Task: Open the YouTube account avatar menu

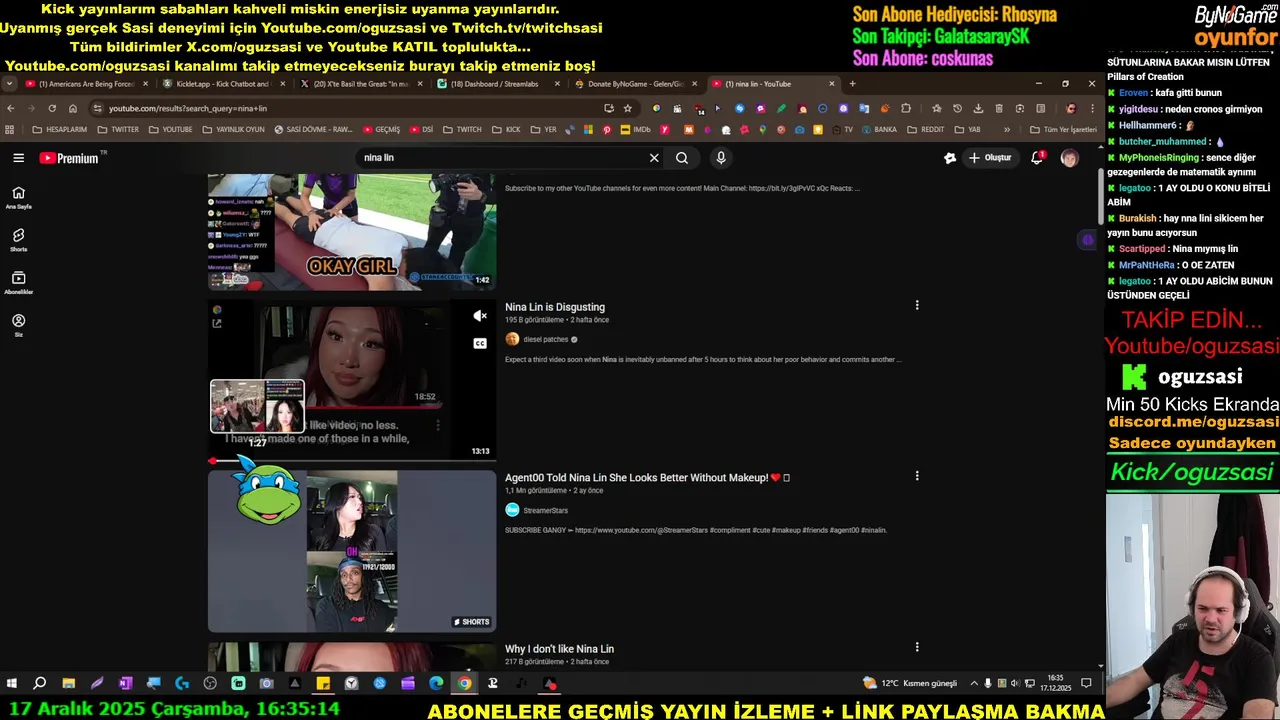Action: [x=1069, y=158]
